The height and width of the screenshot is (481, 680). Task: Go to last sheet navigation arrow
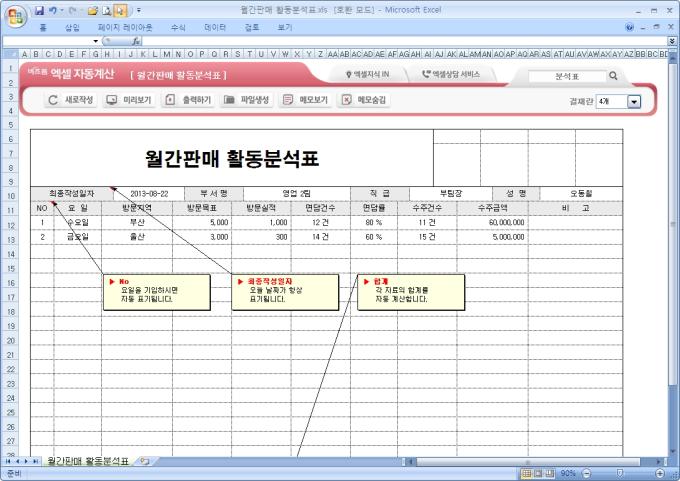[x=35, y=461]
